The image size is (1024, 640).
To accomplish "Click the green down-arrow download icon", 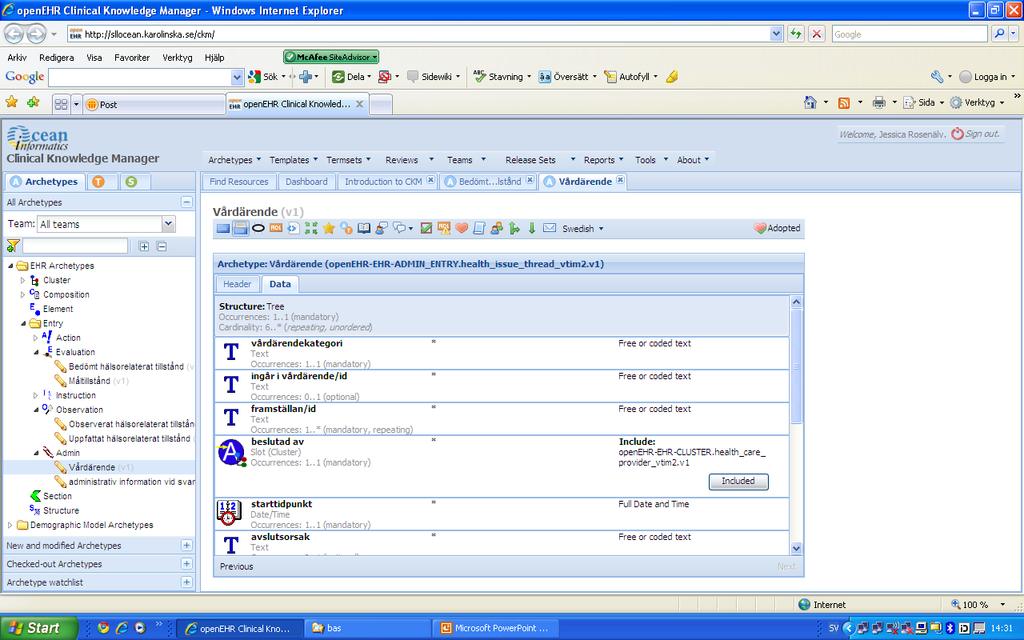I will click(532, 228).
